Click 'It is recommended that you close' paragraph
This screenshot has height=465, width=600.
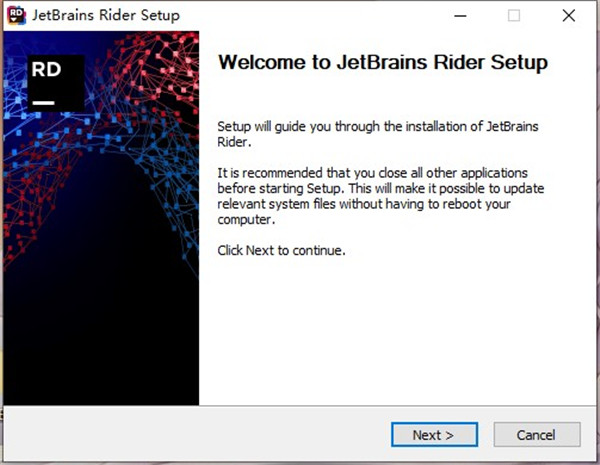pos(381,196)
